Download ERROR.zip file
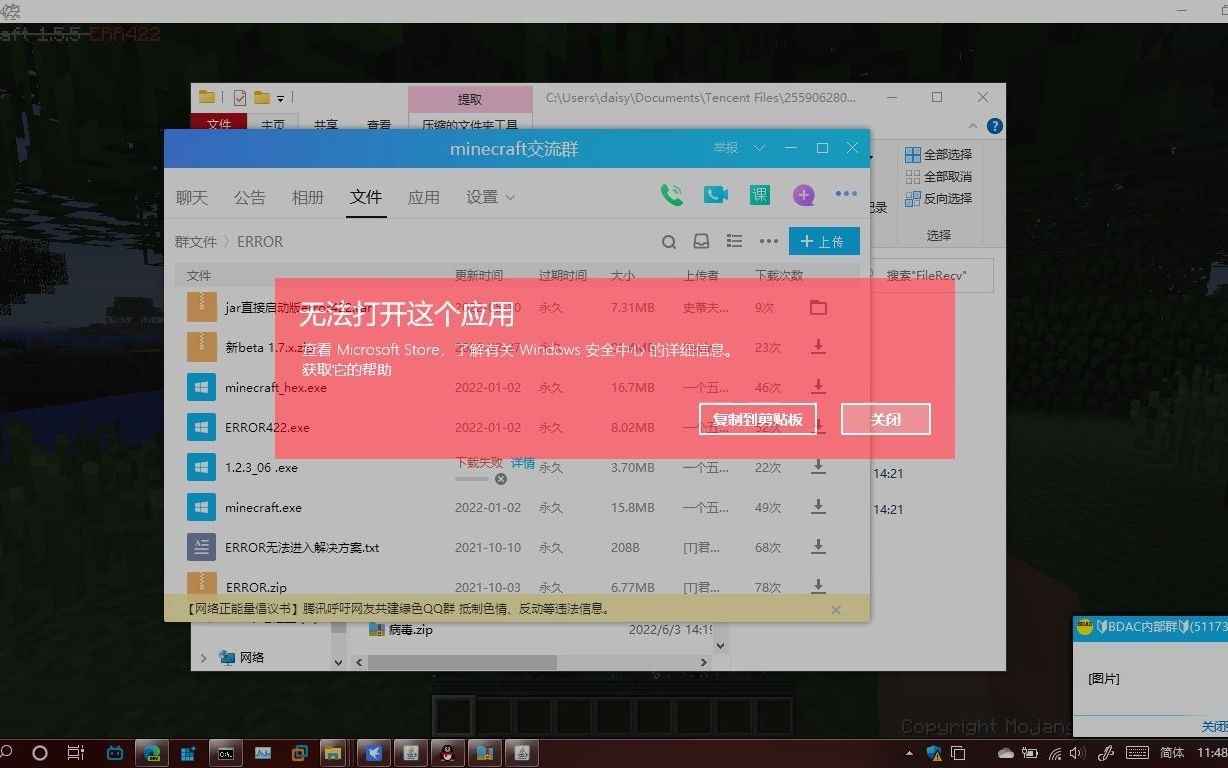 point(818,586)
